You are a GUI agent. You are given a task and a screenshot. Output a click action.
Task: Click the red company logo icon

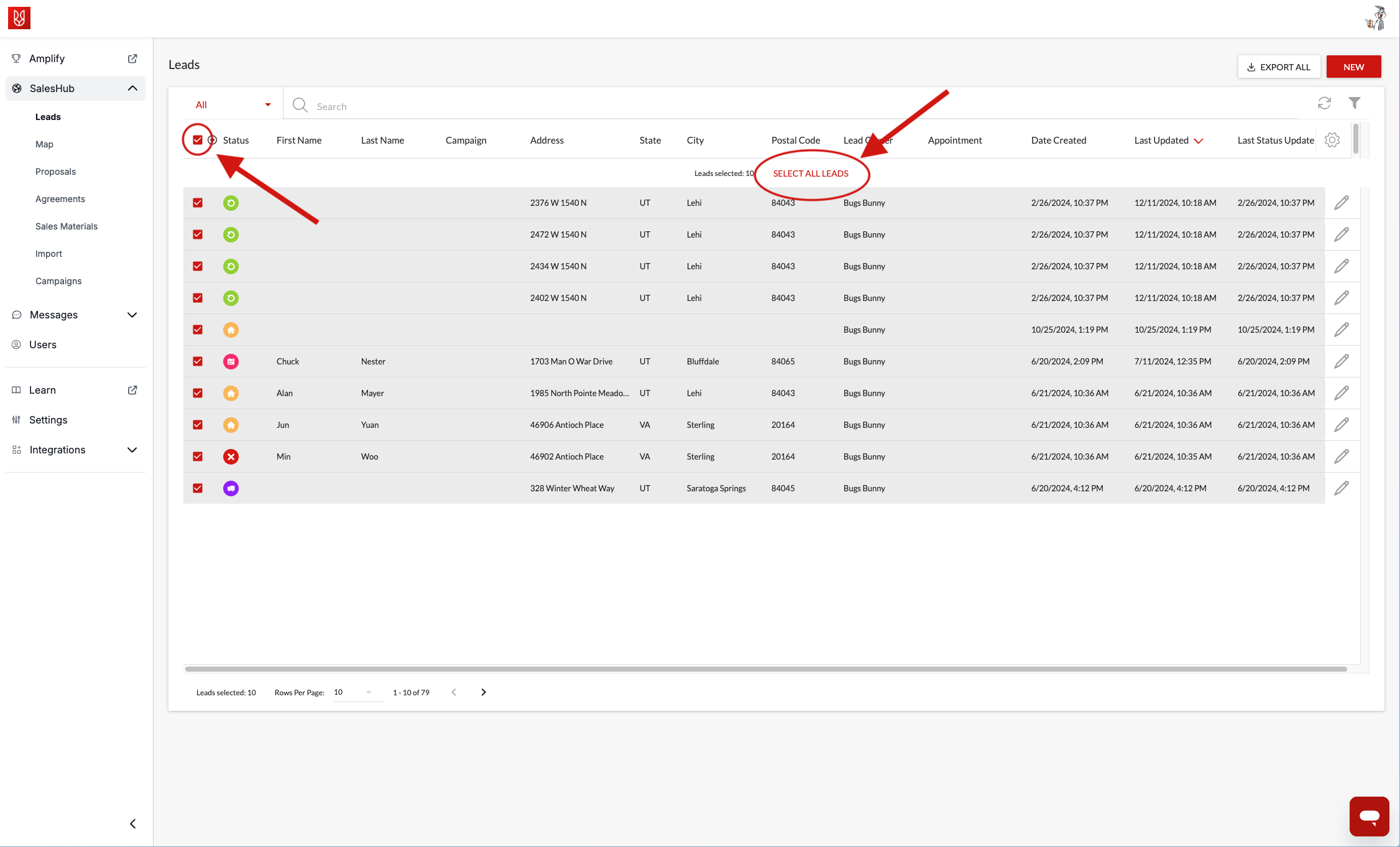[x=19, y=18]
